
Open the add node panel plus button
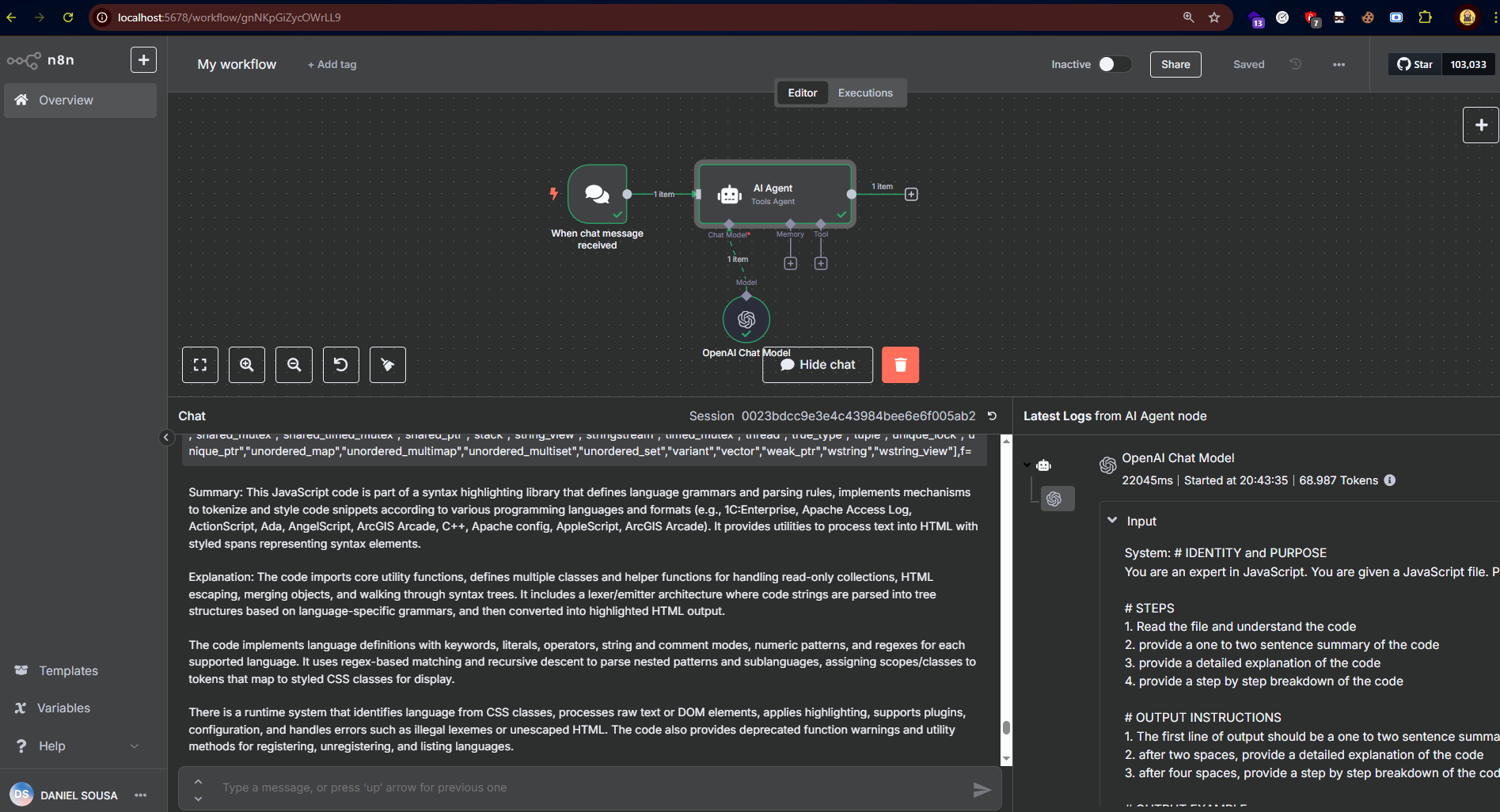(1480, 125)
